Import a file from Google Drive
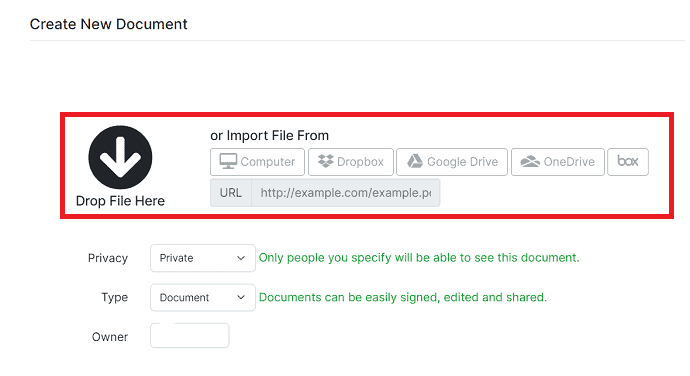The height and width of the screenshot is (376, 690). [x=452, y=162]
